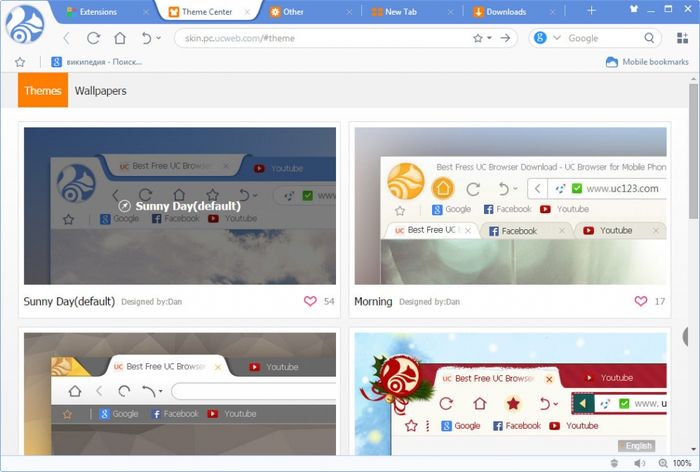Select the Themes section
Image resolution: width=700 pixels, height=472 pixels.
click(43, 91)
